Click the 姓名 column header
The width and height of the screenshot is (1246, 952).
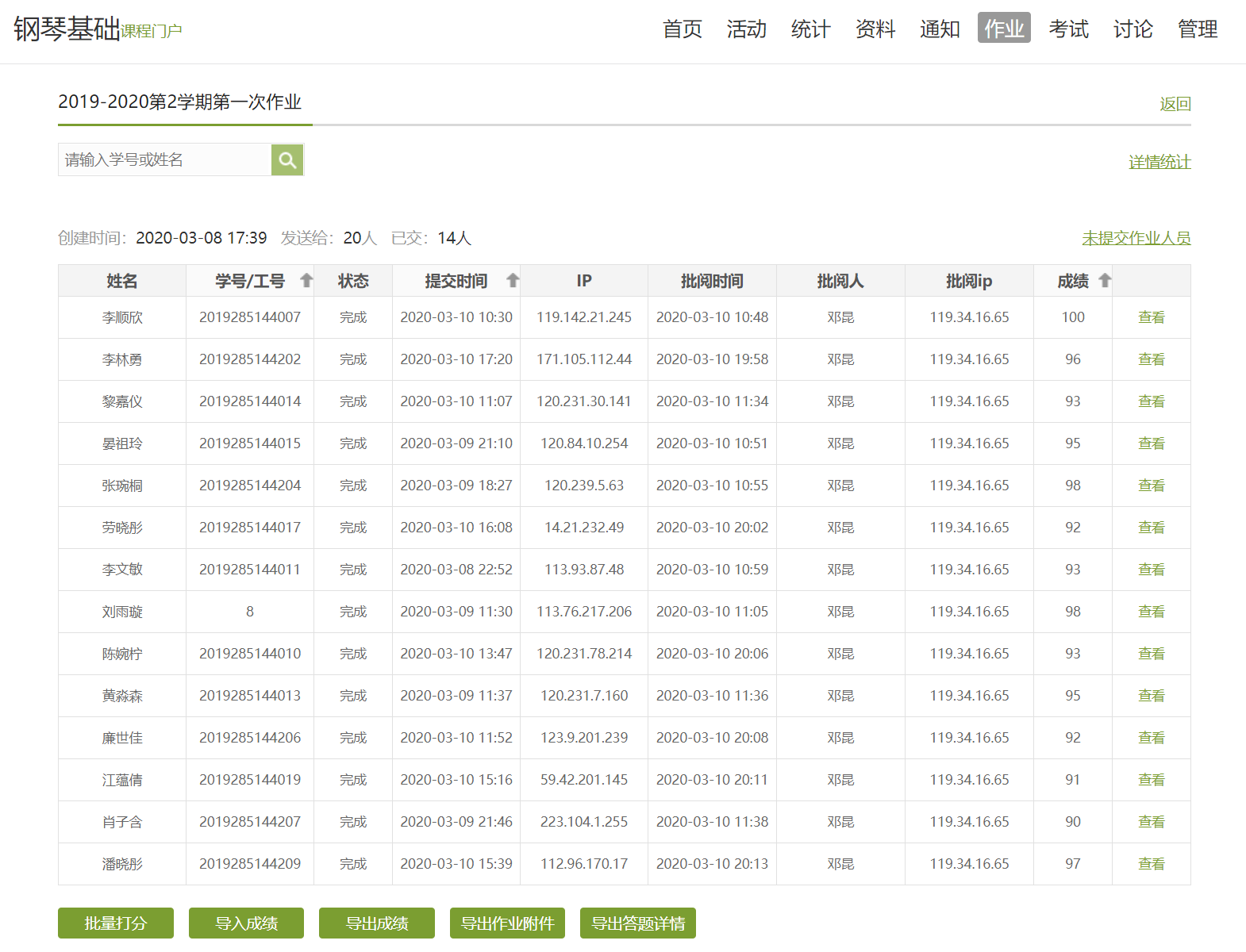tap(122, 281)
